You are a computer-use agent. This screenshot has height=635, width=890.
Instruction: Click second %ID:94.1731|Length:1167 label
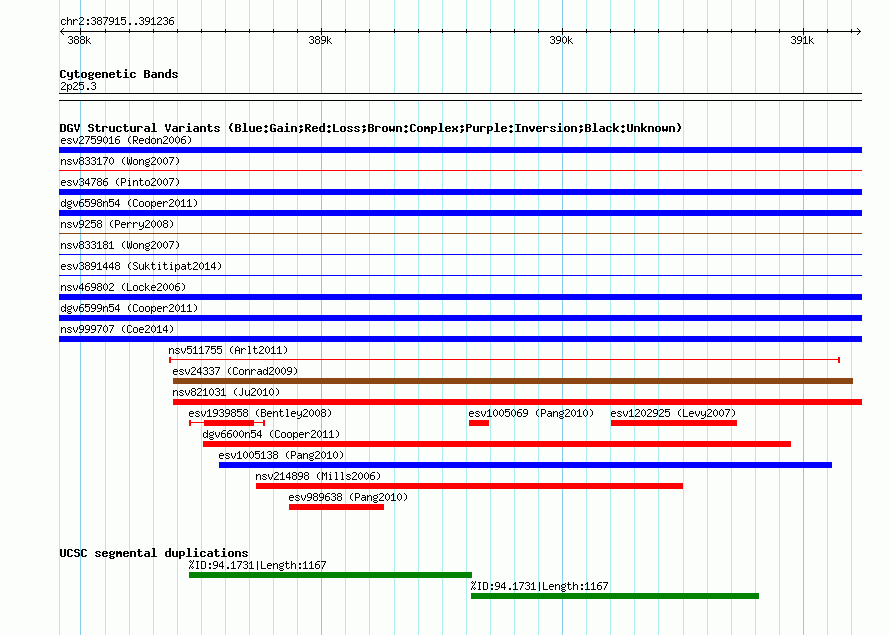(x=539, y=586)
